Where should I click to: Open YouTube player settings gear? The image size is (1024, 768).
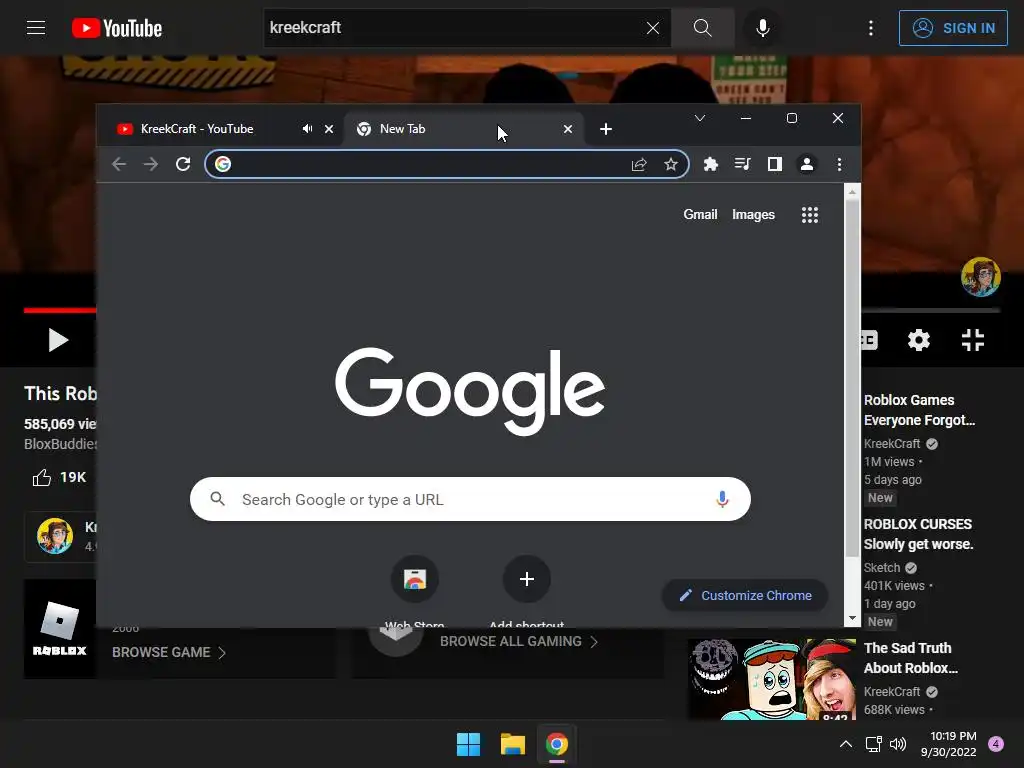[918, 340]
